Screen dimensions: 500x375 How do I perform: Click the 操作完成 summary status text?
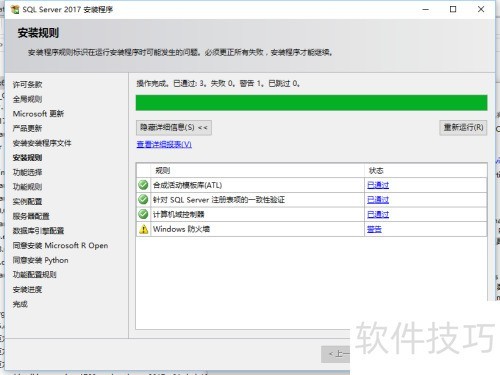click(x=218, y=84)
